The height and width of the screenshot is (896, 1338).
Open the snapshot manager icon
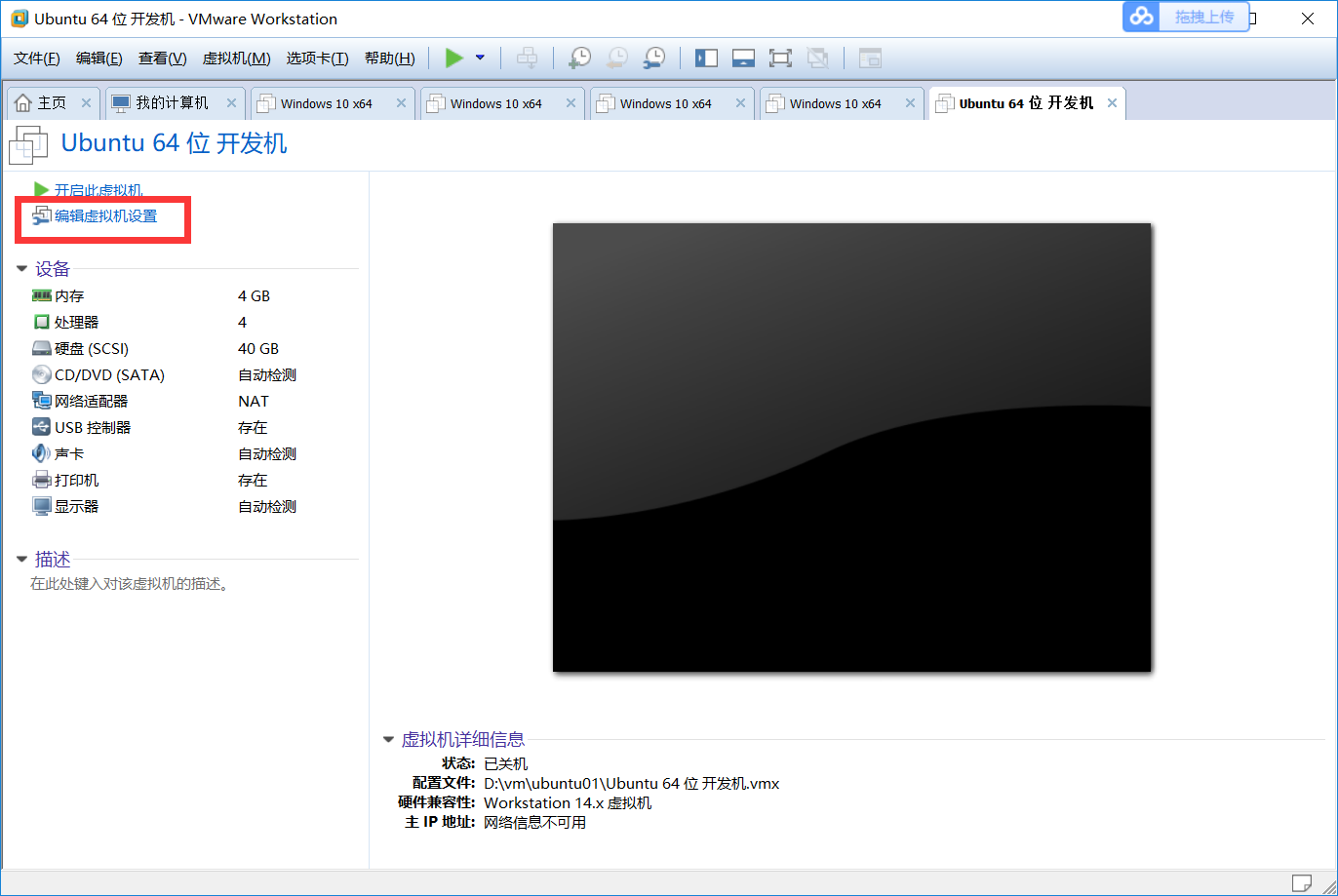[653, 58]
